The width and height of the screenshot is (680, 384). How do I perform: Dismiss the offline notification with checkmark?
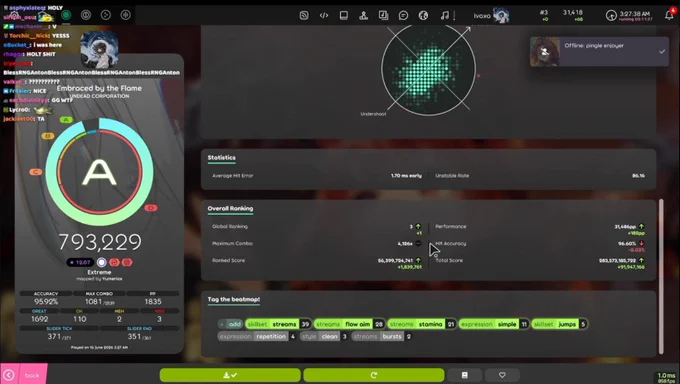point(662,51)
